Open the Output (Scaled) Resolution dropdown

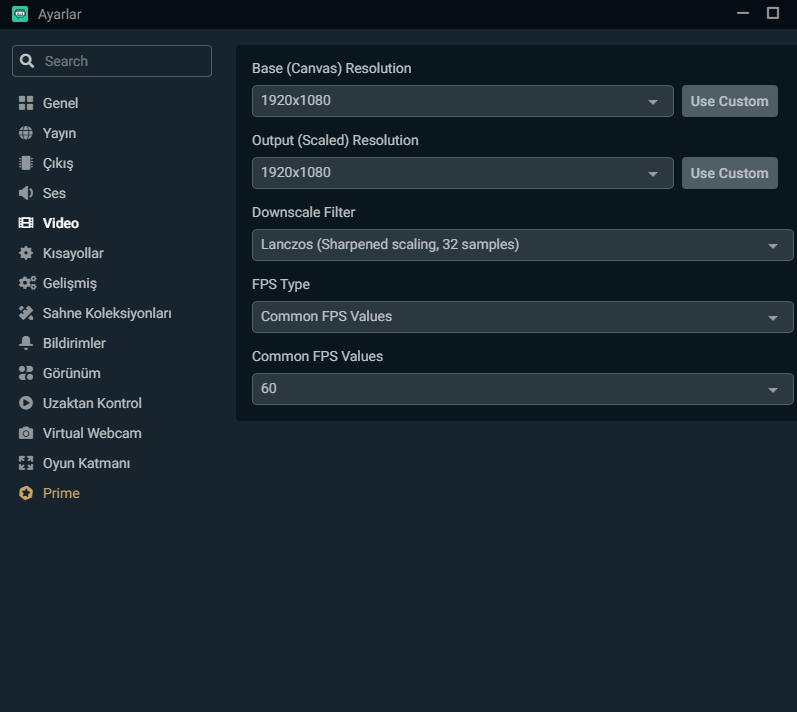click(x=462, y=173)
